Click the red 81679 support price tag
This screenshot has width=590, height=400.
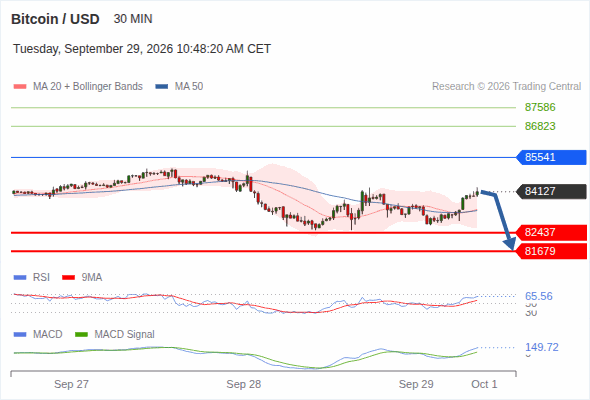tap(552, 251)
